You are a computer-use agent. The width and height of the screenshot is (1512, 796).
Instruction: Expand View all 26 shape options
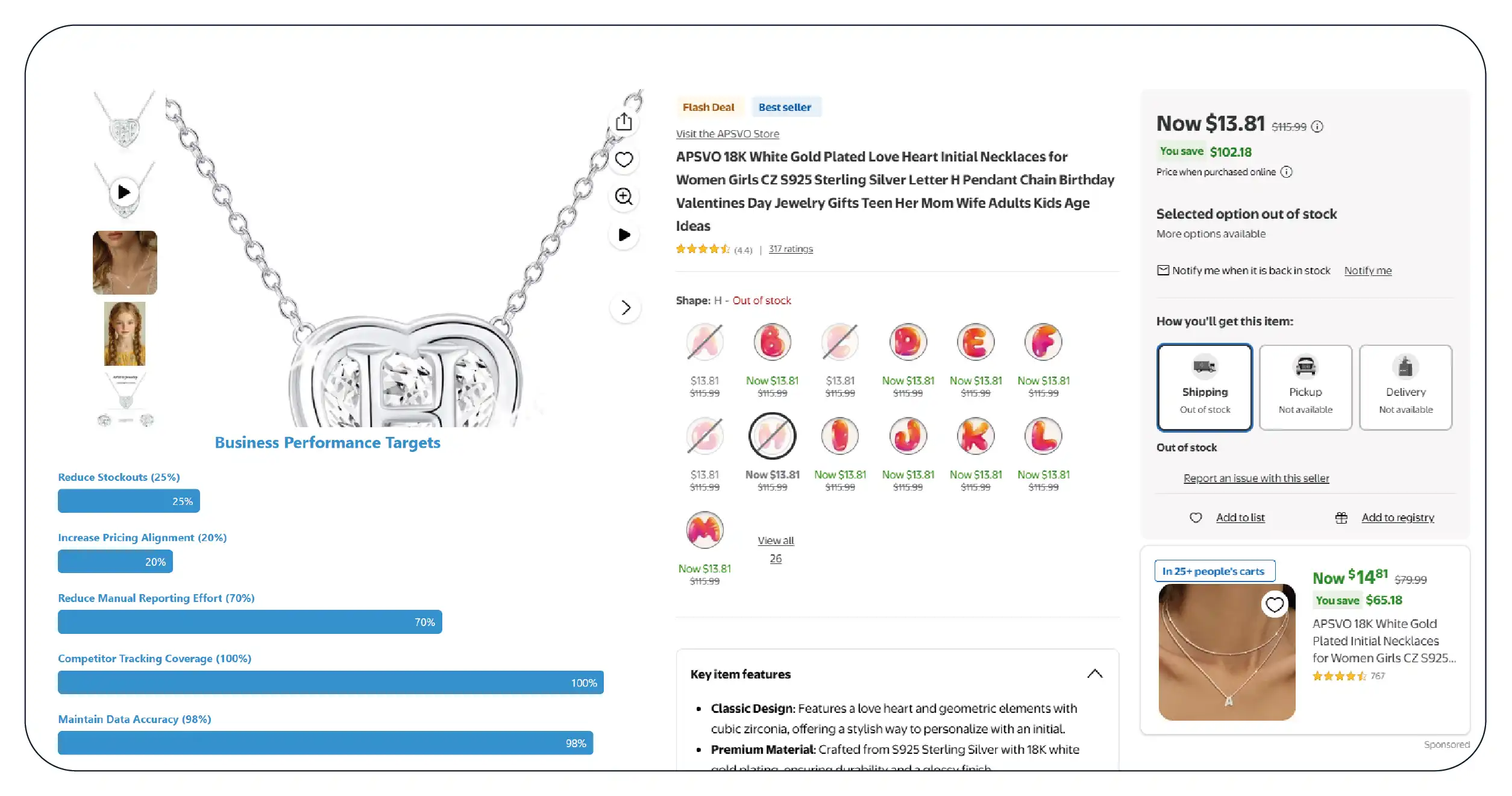776,549
